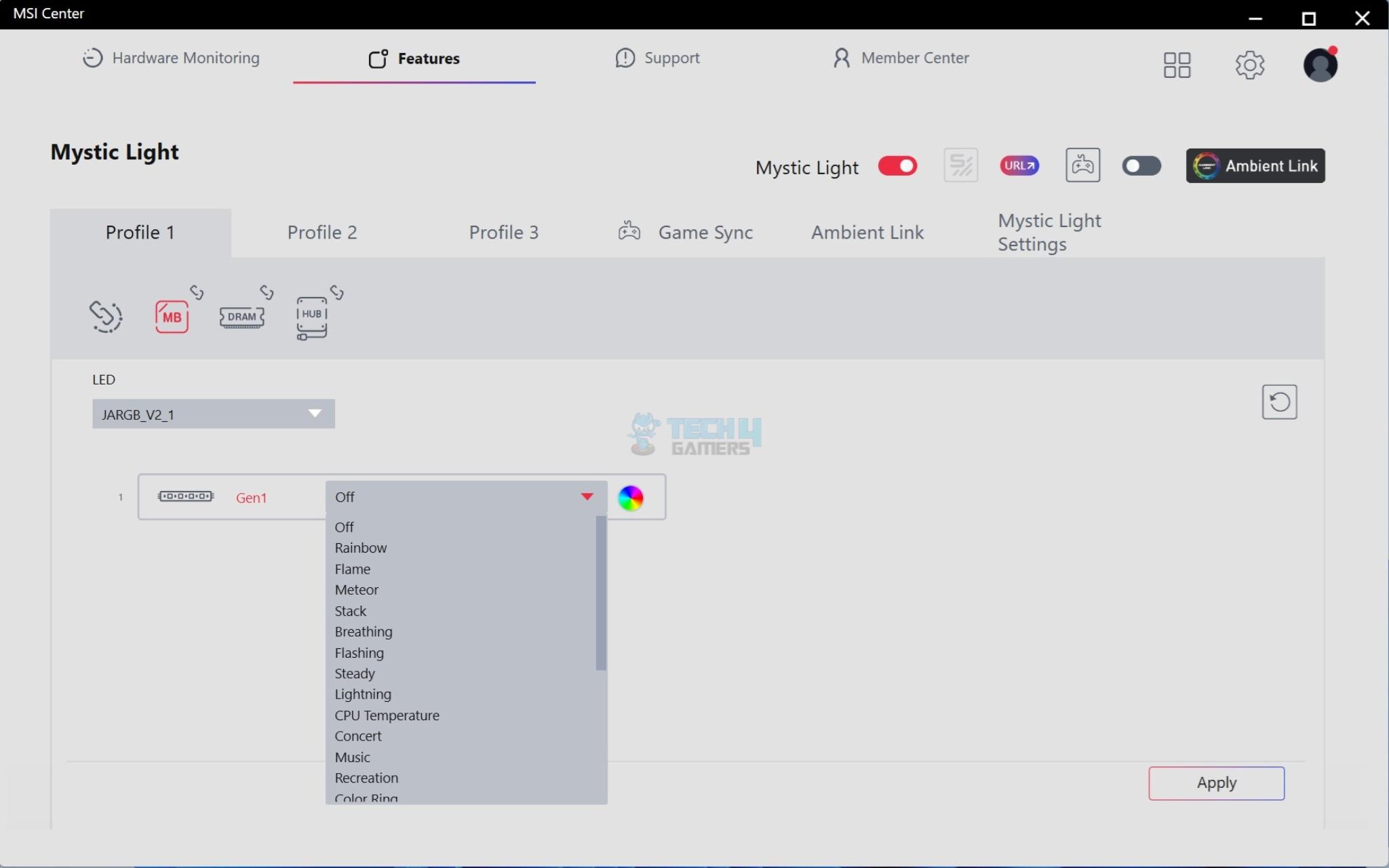This screenshot has width=1389, height=868.
Task: Click the Game Sync controller icon button
Action: pyautogui.click(x=1082, y=165)
